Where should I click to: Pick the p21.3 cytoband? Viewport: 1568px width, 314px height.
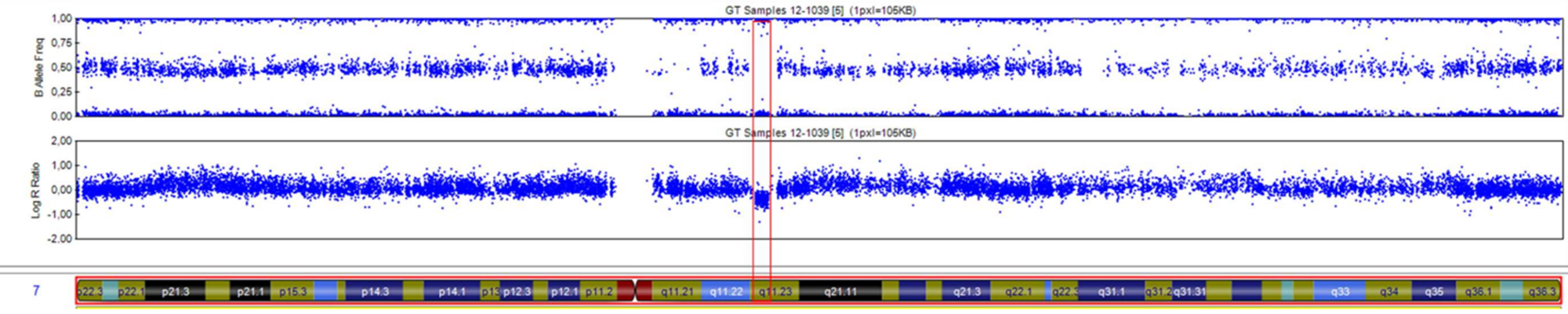pos(175,291)
